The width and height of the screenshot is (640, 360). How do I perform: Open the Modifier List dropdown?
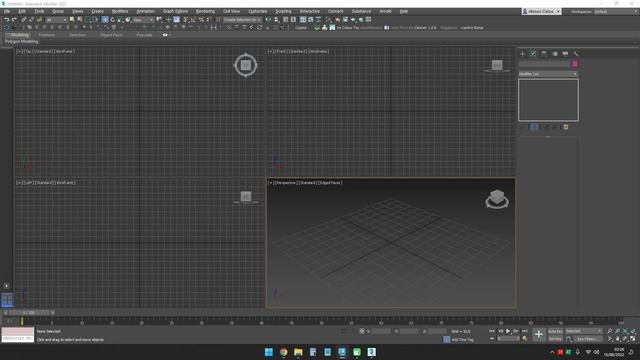tap(548, 74)
